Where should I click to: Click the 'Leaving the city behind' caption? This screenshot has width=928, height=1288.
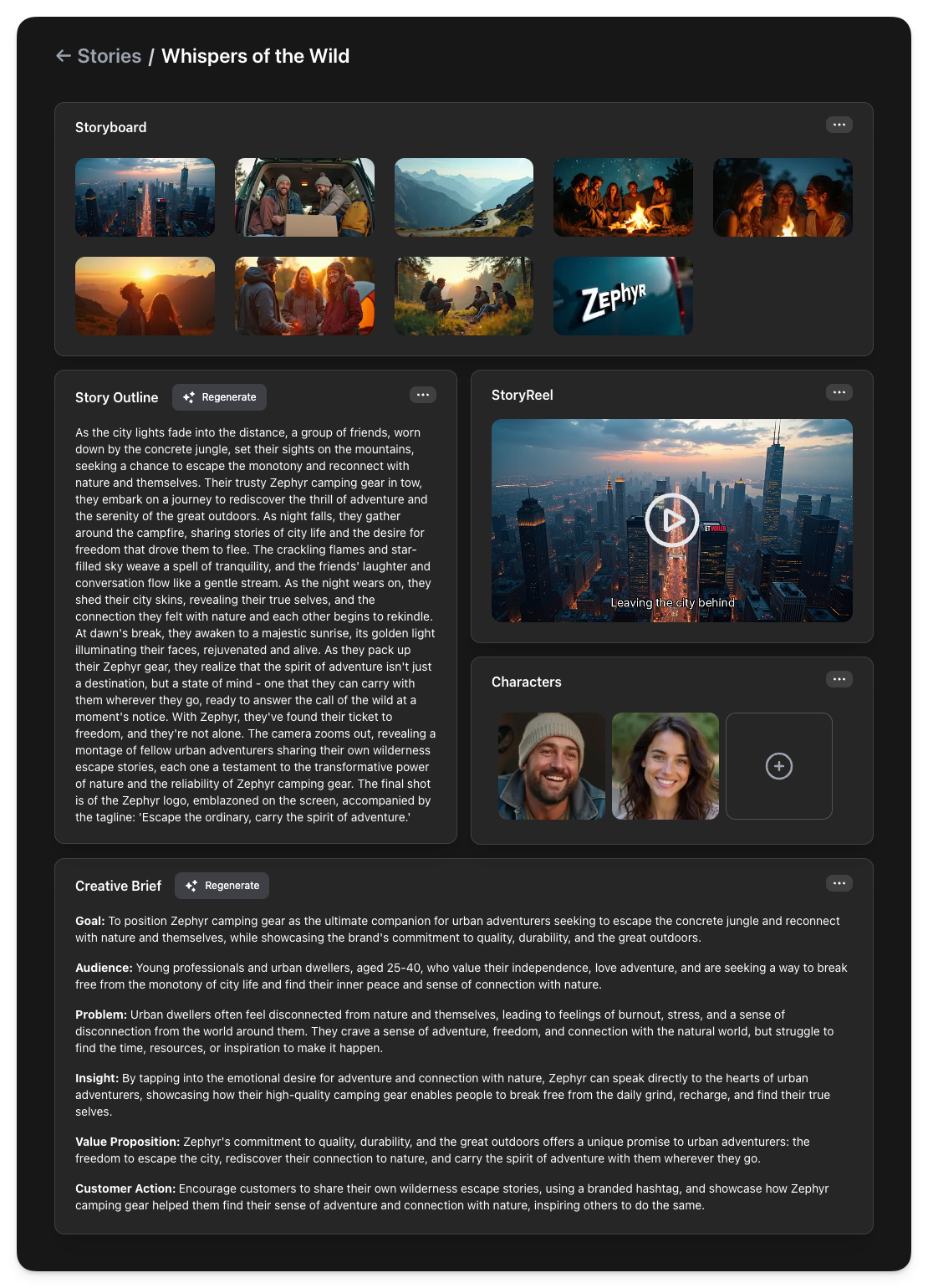click(673, 602)
